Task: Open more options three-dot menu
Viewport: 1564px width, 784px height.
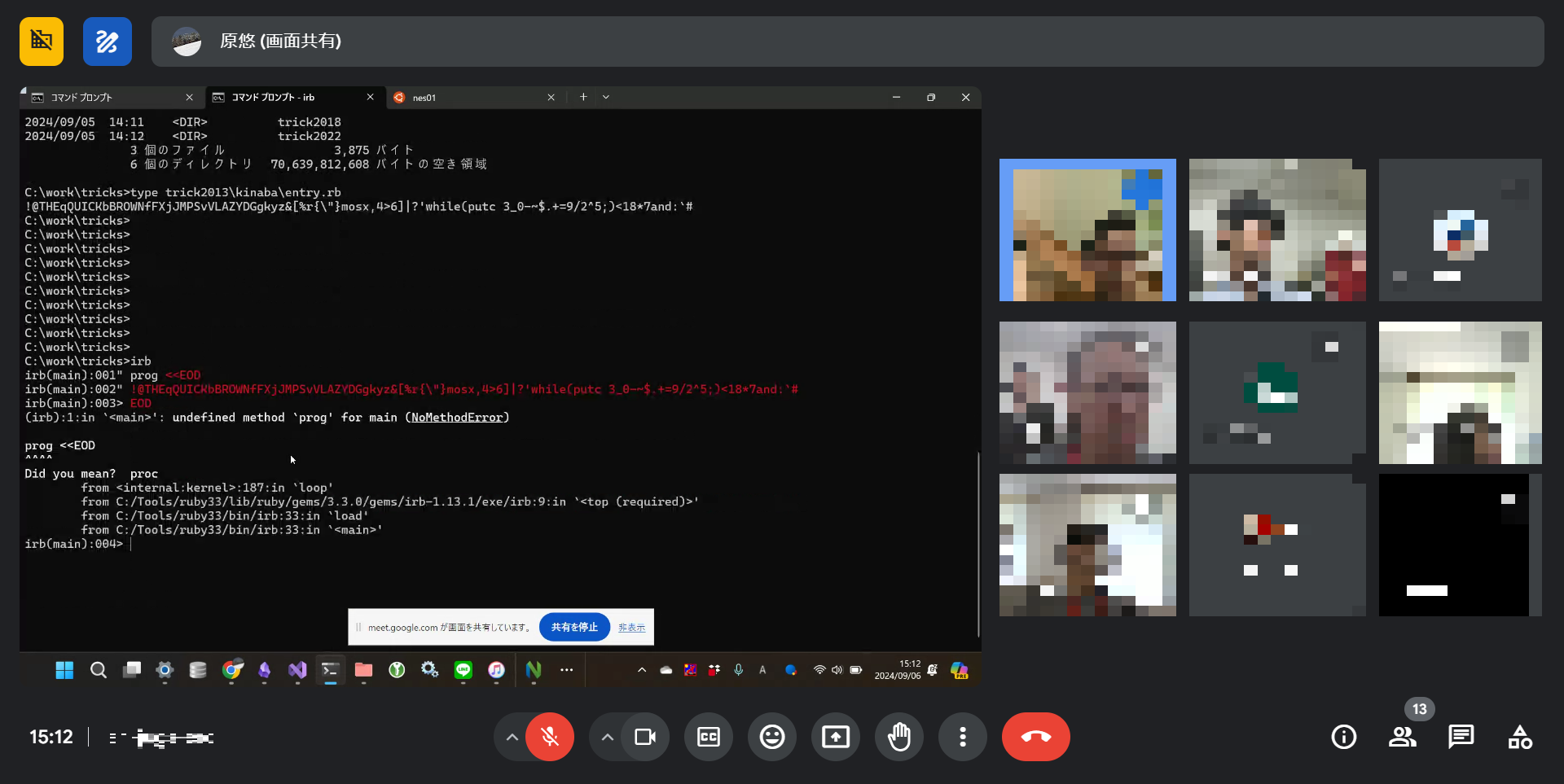Action: tap(963, 737)
